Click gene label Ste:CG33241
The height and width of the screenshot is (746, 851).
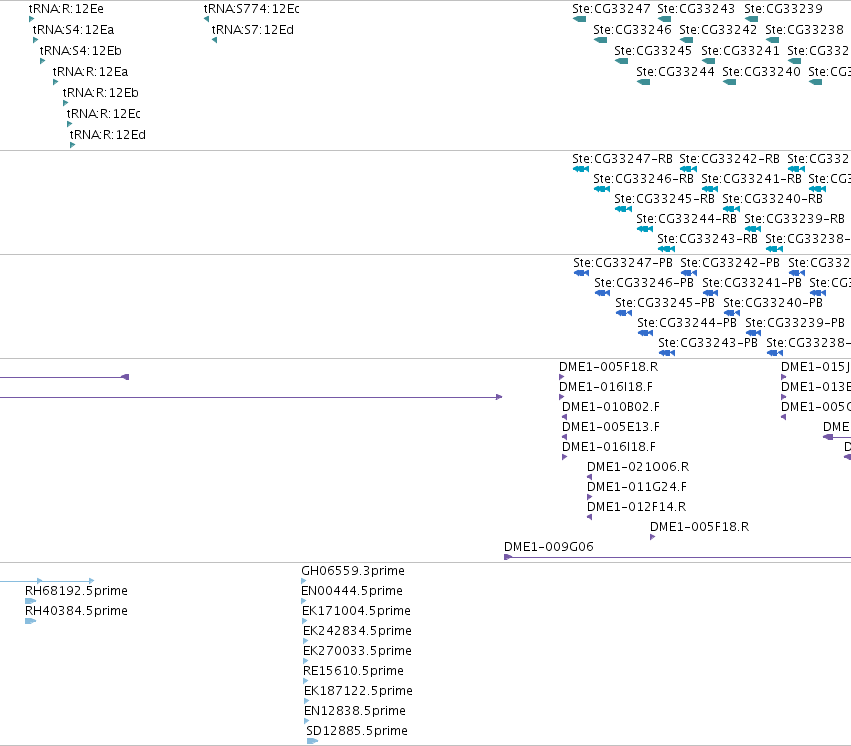(x=740, y=51)
